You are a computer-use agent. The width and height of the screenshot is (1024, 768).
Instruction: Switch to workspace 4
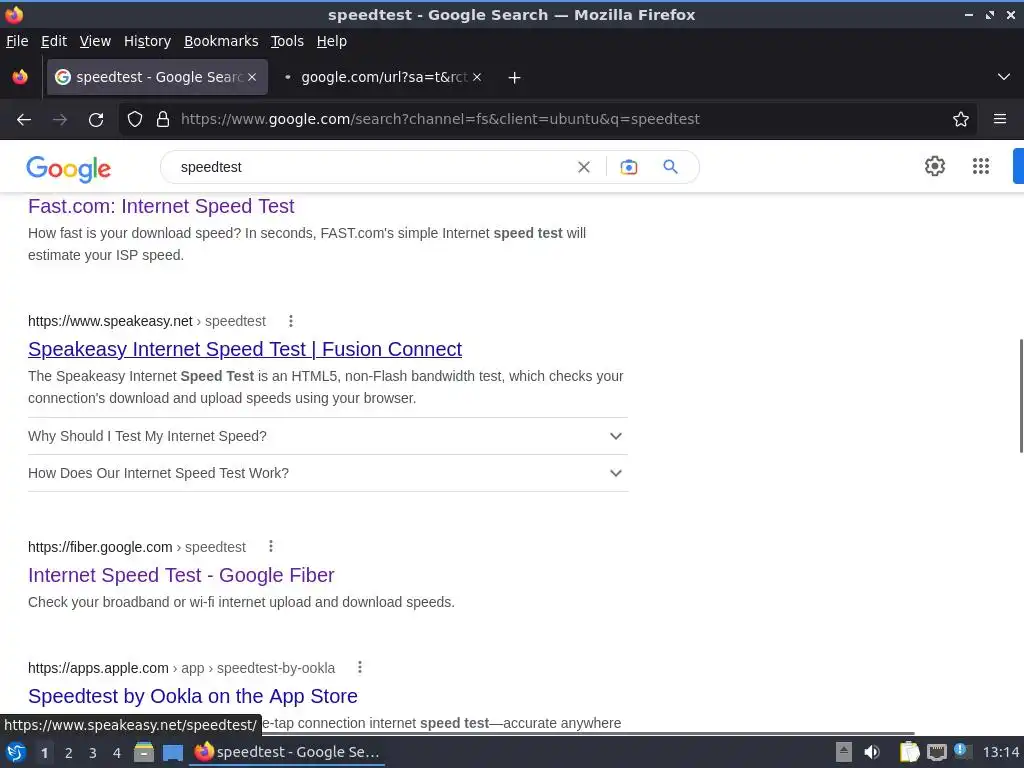pos(117,753)
